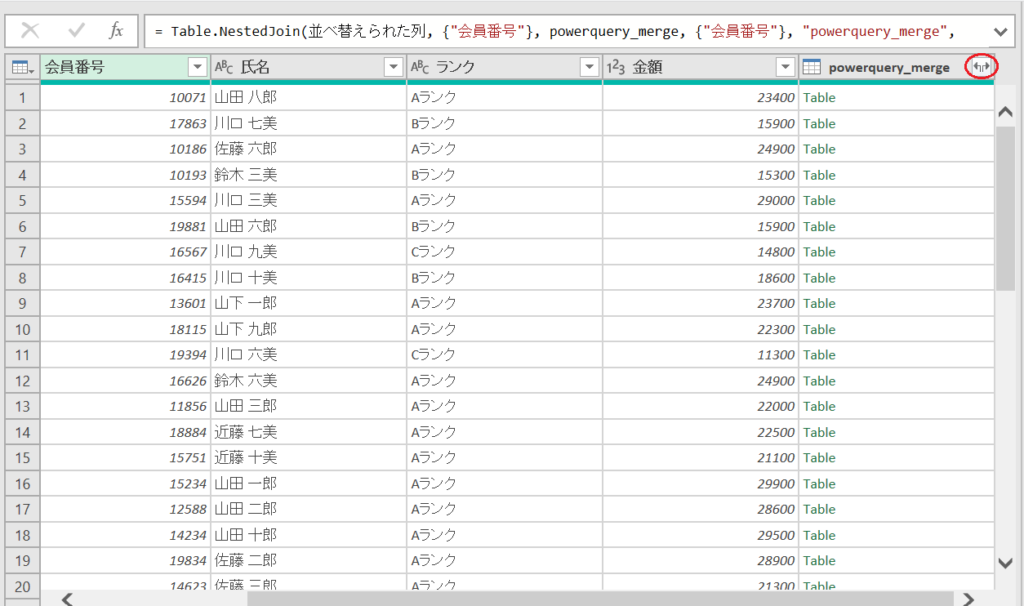Screen dimensions: 1024x606
Task: Open the Table link for 山下 九郎
Action: point(818,329)
